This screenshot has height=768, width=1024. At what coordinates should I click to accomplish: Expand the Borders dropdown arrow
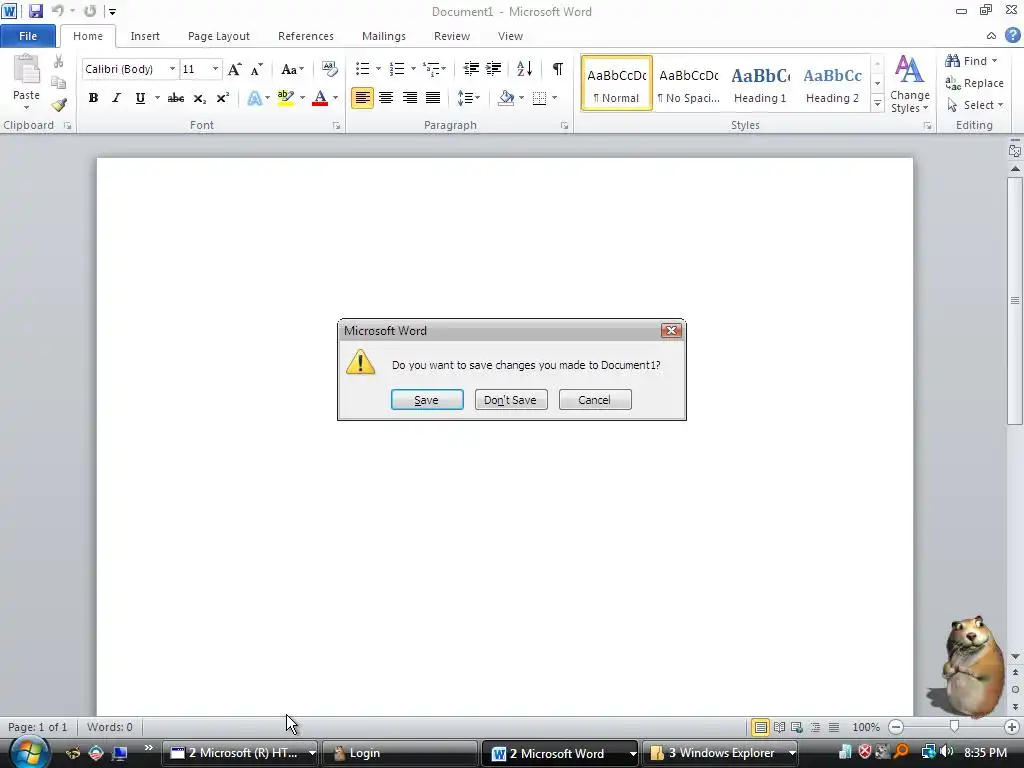click(554, 98)
